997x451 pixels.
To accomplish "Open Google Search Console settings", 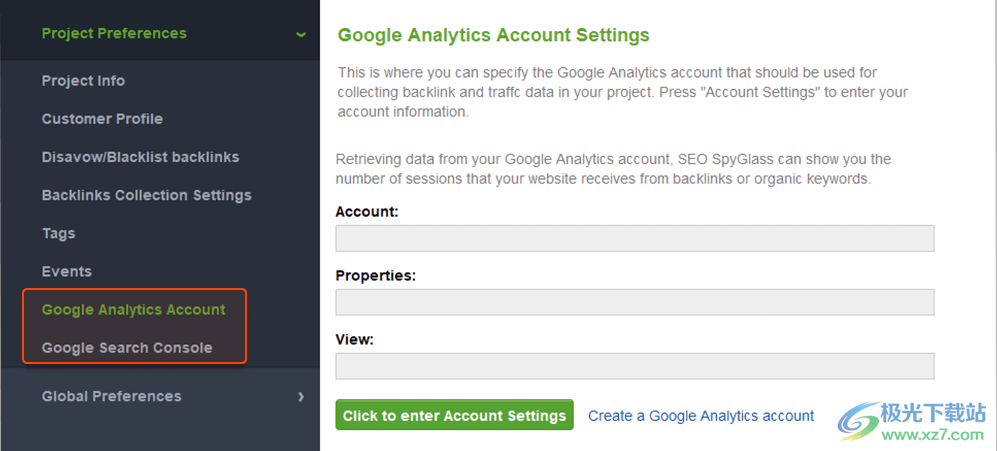I will tap(127, 348).
